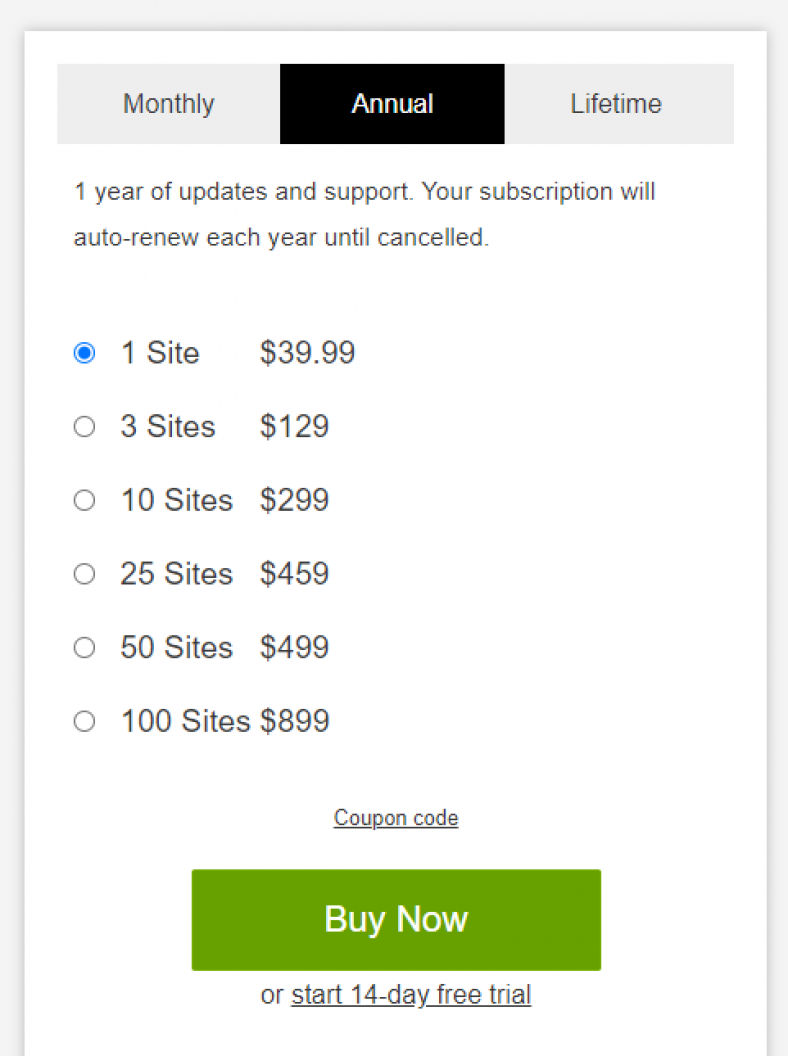
Task: Click the $39.99 price for 1 Site
Action: coord(308,353)
